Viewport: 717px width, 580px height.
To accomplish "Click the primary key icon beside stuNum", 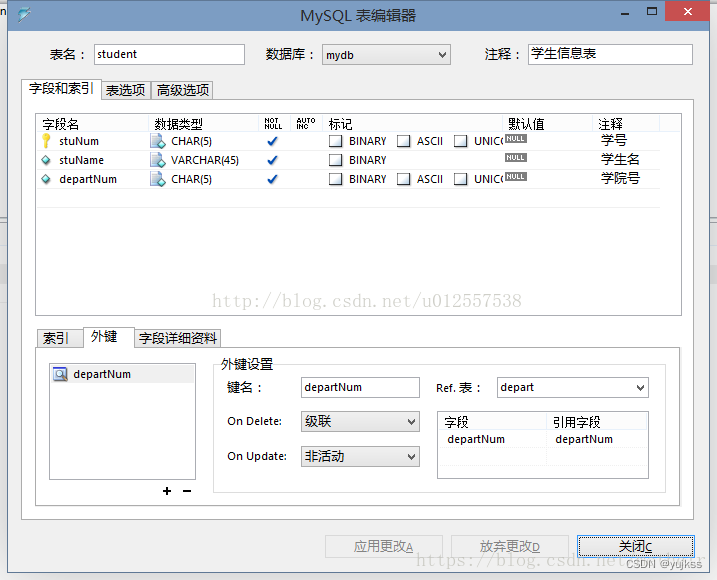I will 46,141.
